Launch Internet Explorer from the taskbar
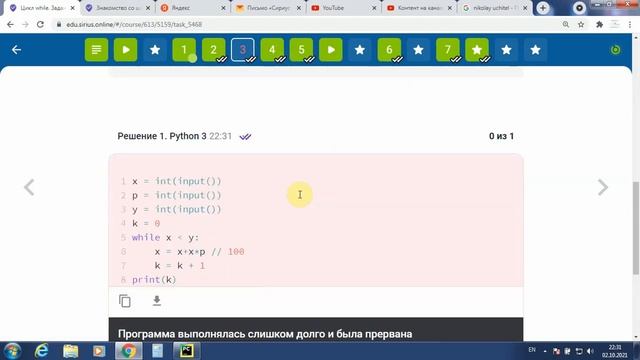The width and height of the screenshot is (640, 360). click(x=41, y=351)
